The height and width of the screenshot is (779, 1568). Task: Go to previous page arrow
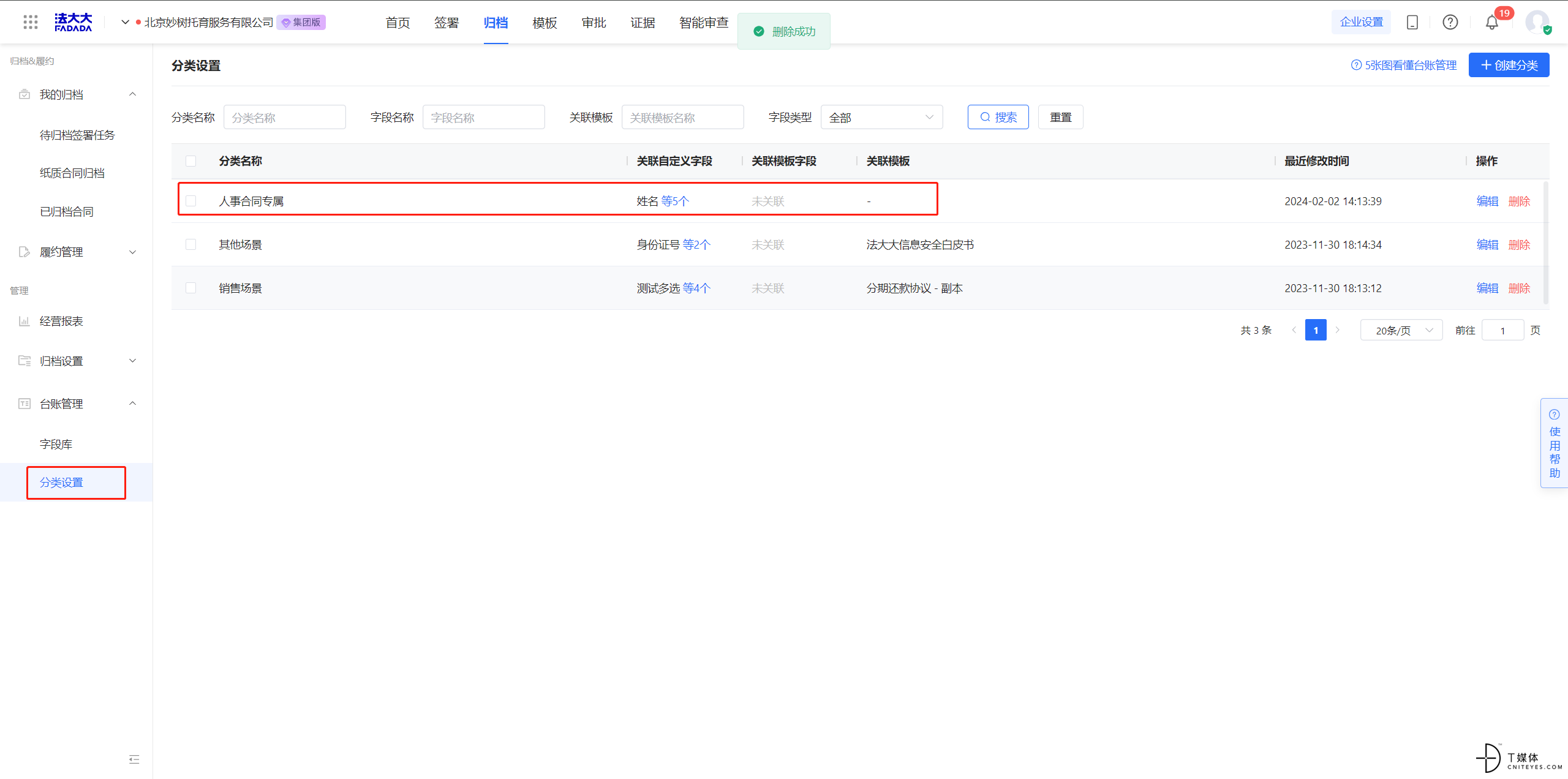(1294, 330)
